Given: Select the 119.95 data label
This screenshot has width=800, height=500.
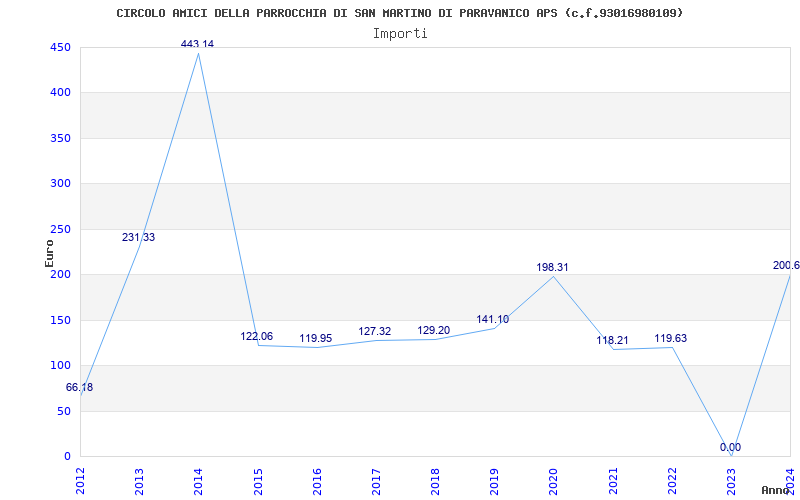Looking at the screenshot, I should click(316, 338).
